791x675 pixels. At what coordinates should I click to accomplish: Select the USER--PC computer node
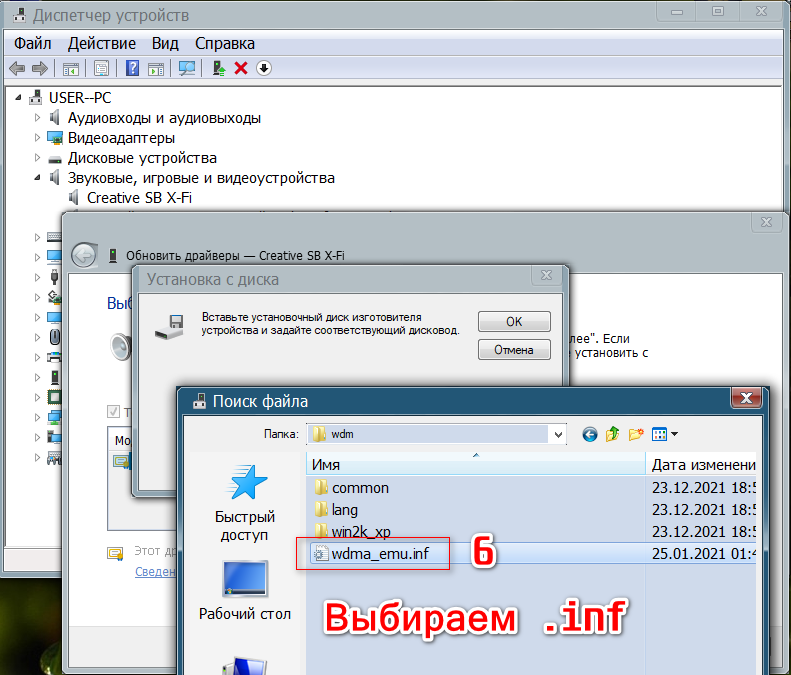pos(80,97)
